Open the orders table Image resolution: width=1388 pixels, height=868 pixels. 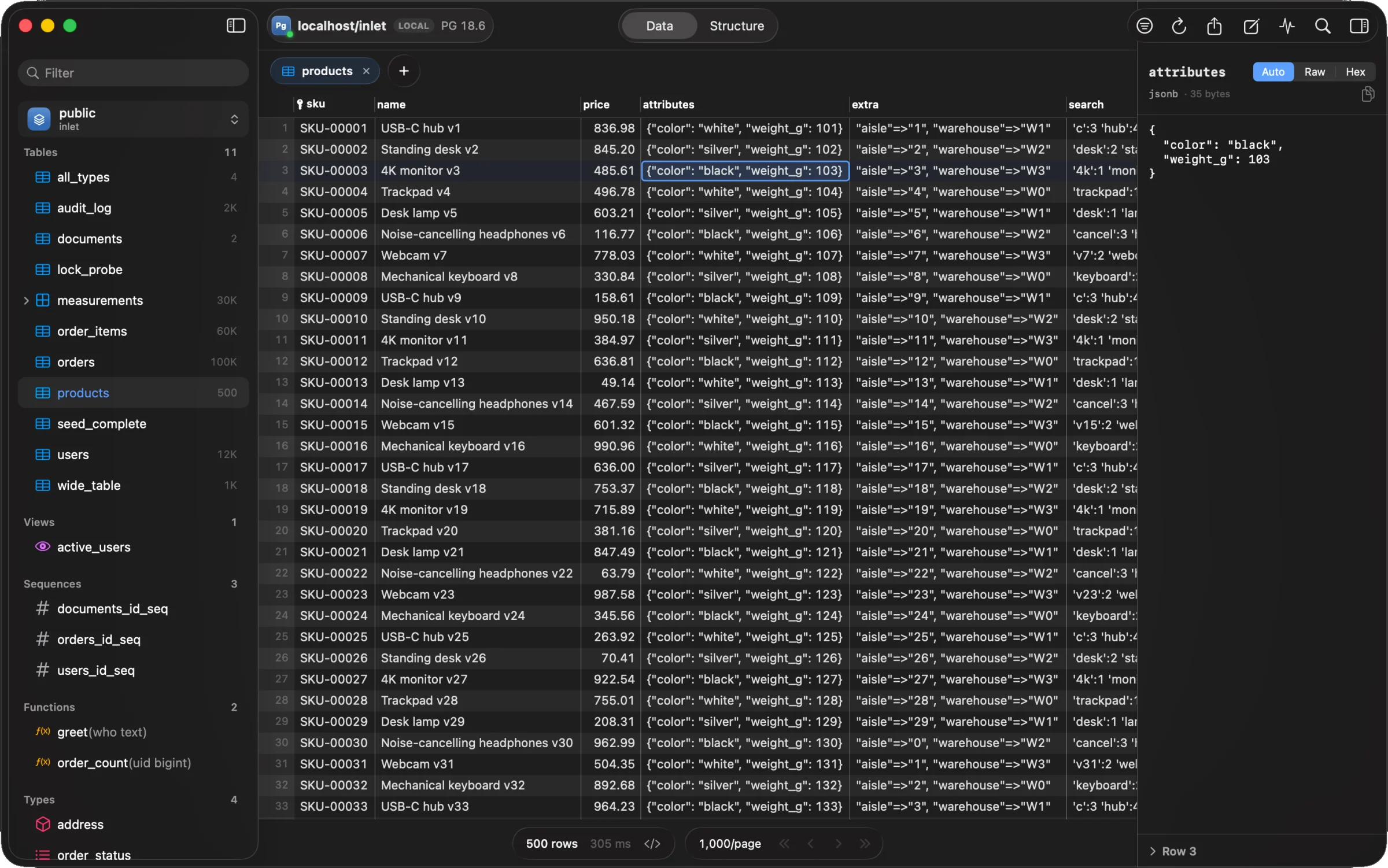coord(134,362)
